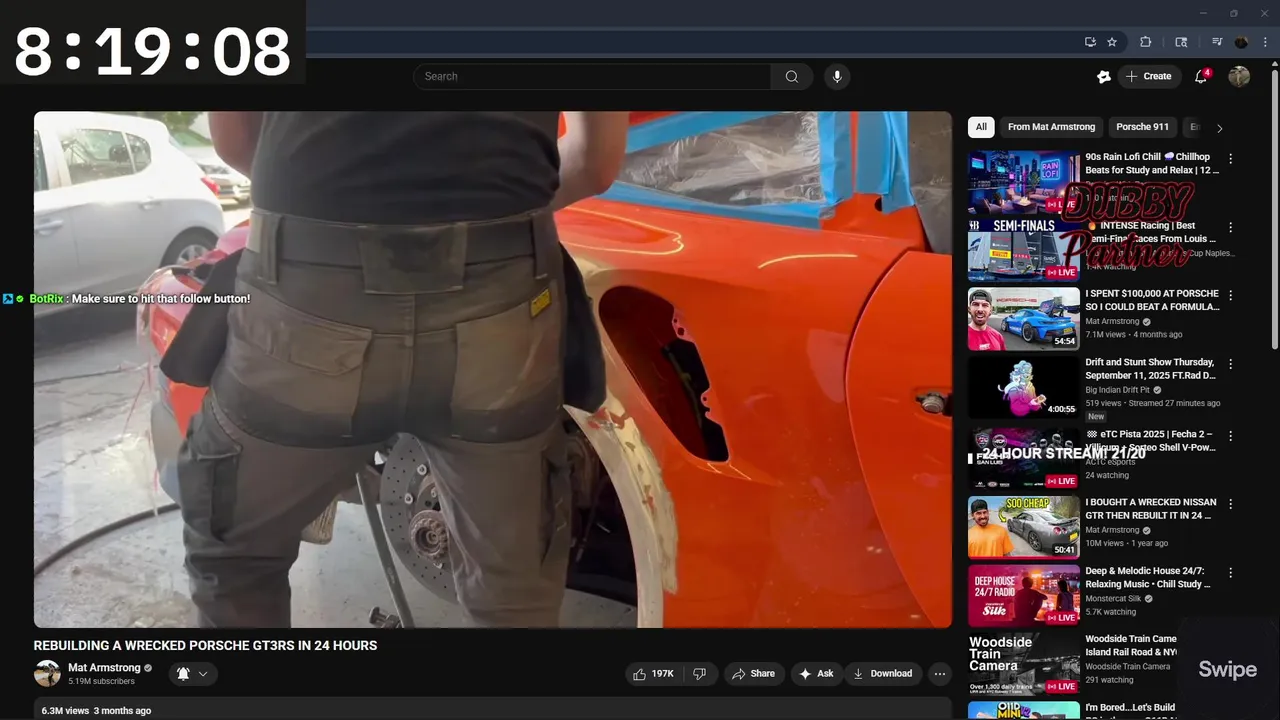
Task: Open options for 90s Rain Lofi video
Action: click(x=1231, y=159)
